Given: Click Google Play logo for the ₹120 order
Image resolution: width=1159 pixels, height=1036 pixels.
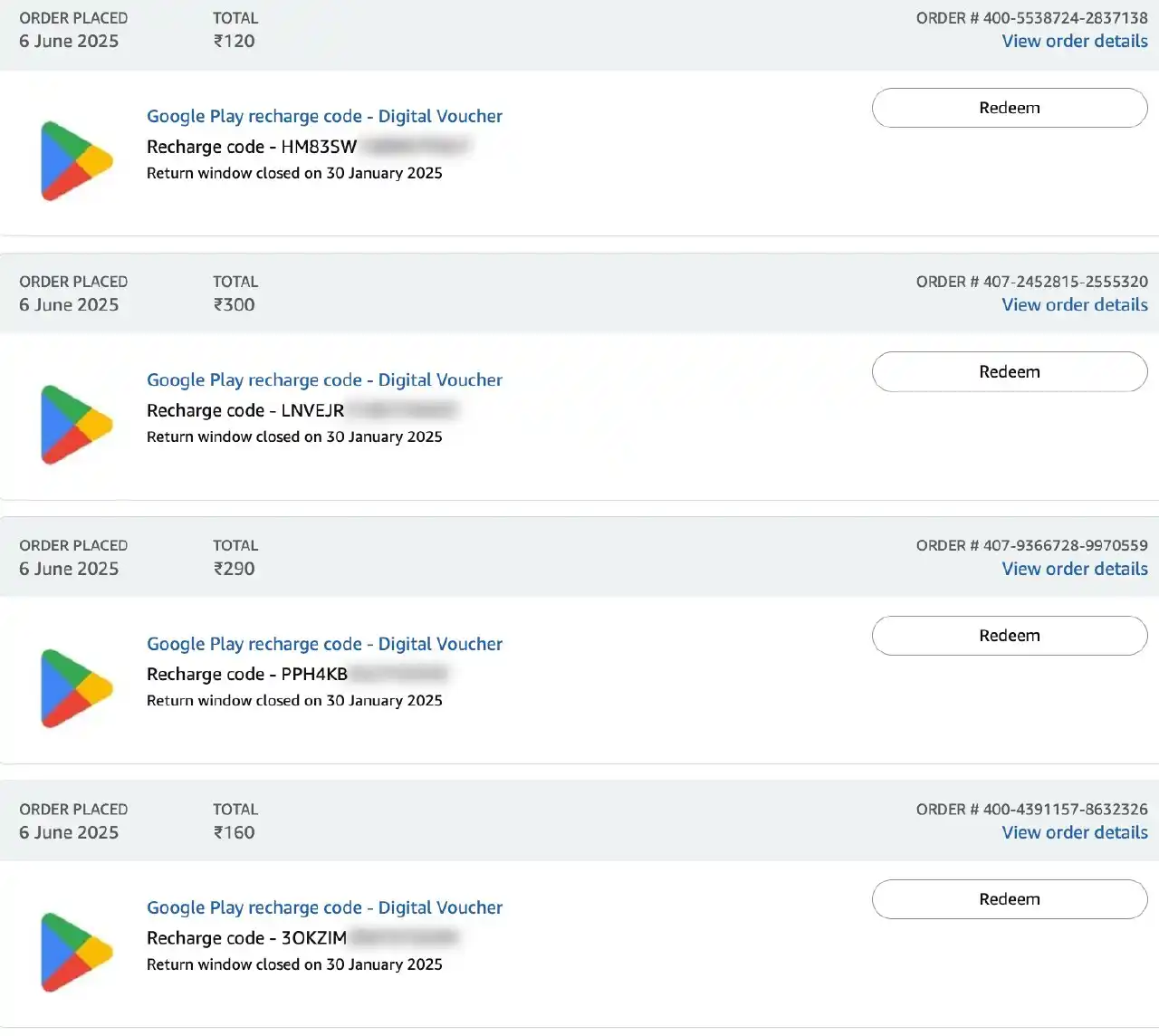Looking at the screenshot, I should (77, 160).
